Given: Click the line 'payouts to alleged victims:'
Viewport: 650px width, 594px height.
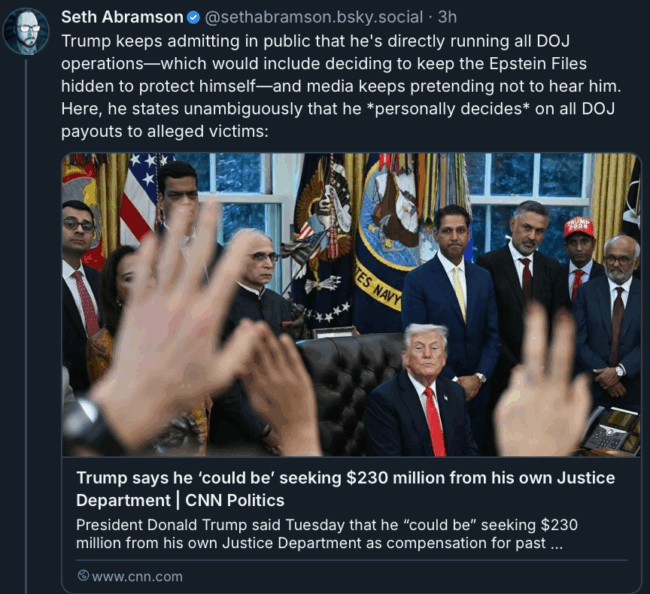Looking at the screenshot, I should 165,131.
